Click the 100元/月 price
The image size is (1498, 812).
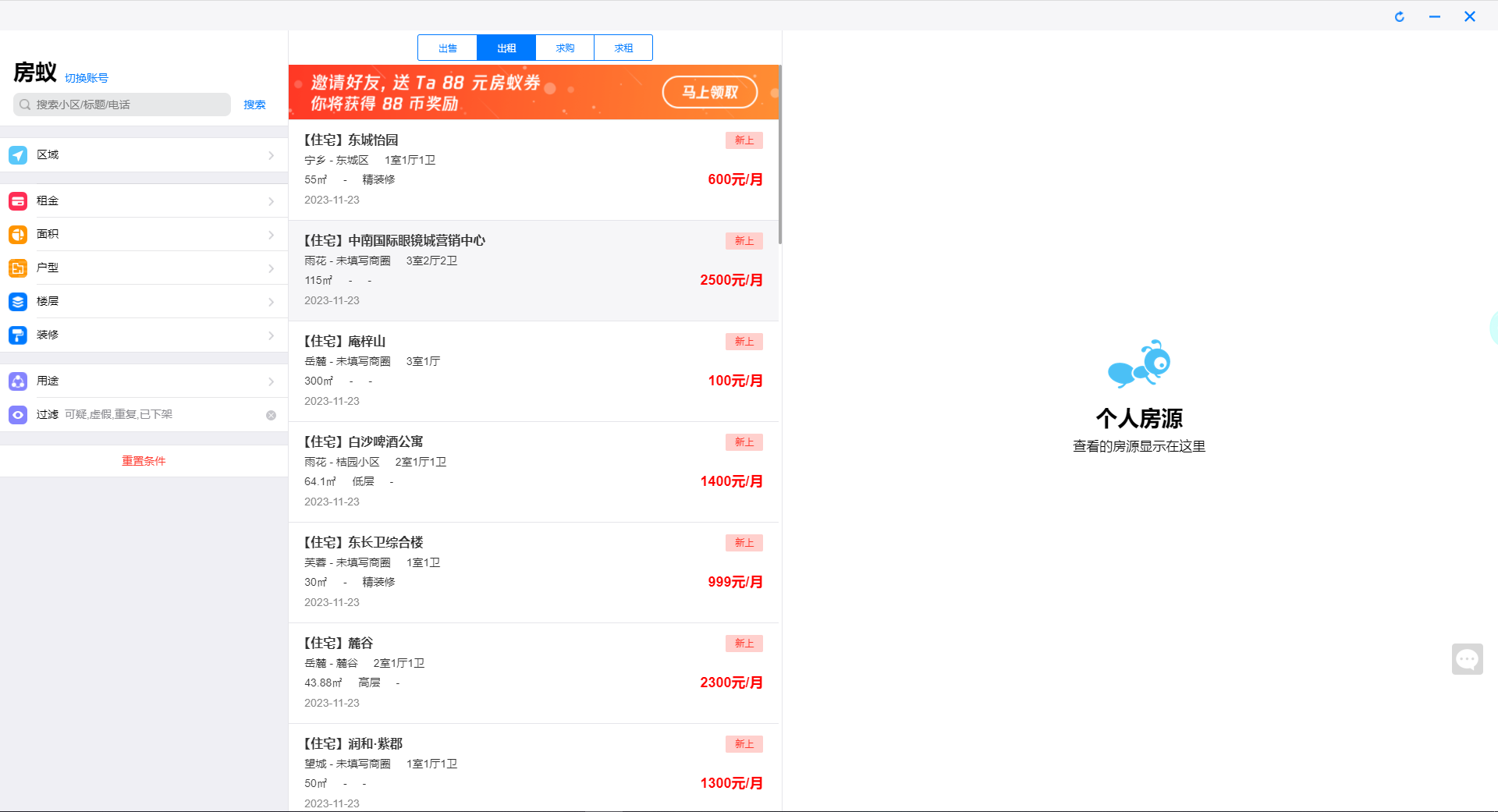(735, 381)
